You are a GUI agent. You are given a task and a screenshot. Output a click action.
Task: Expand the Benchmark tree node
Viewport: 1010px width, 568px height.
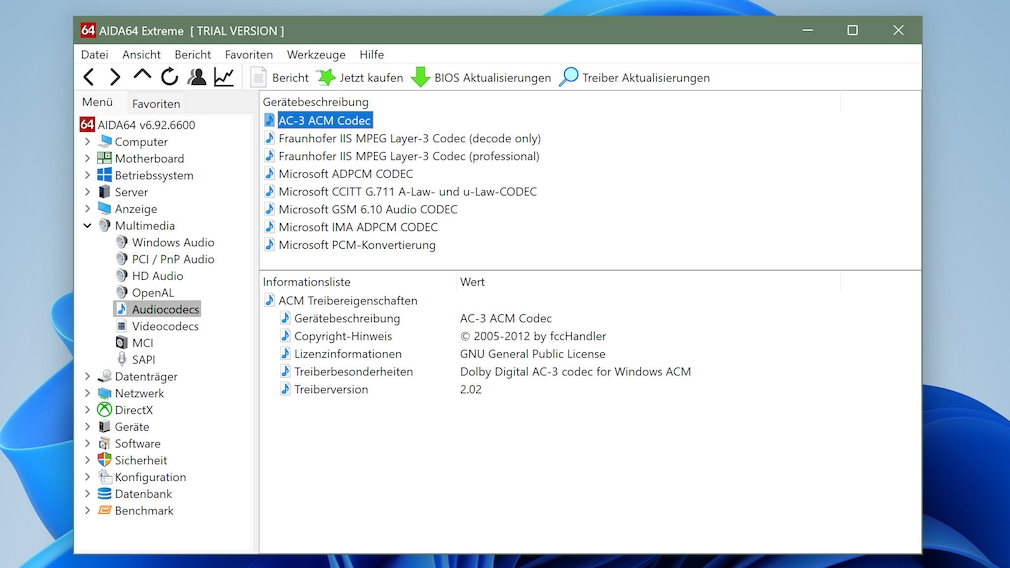(88, 511)
